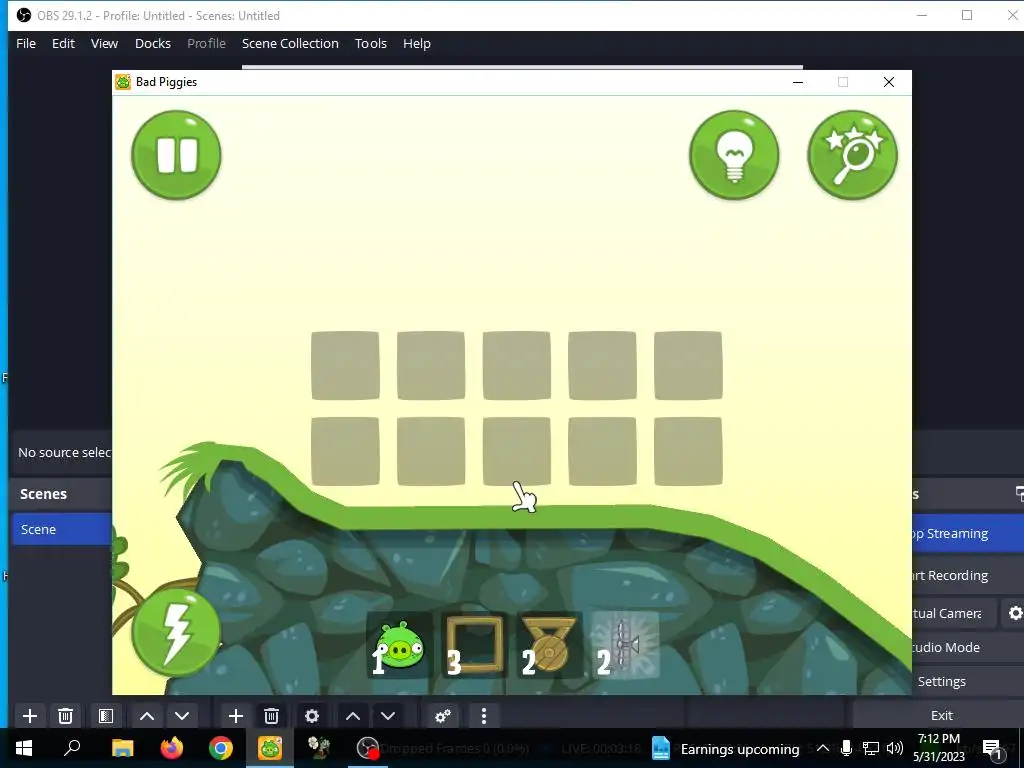Open the View menu

(x=104, y=43)
